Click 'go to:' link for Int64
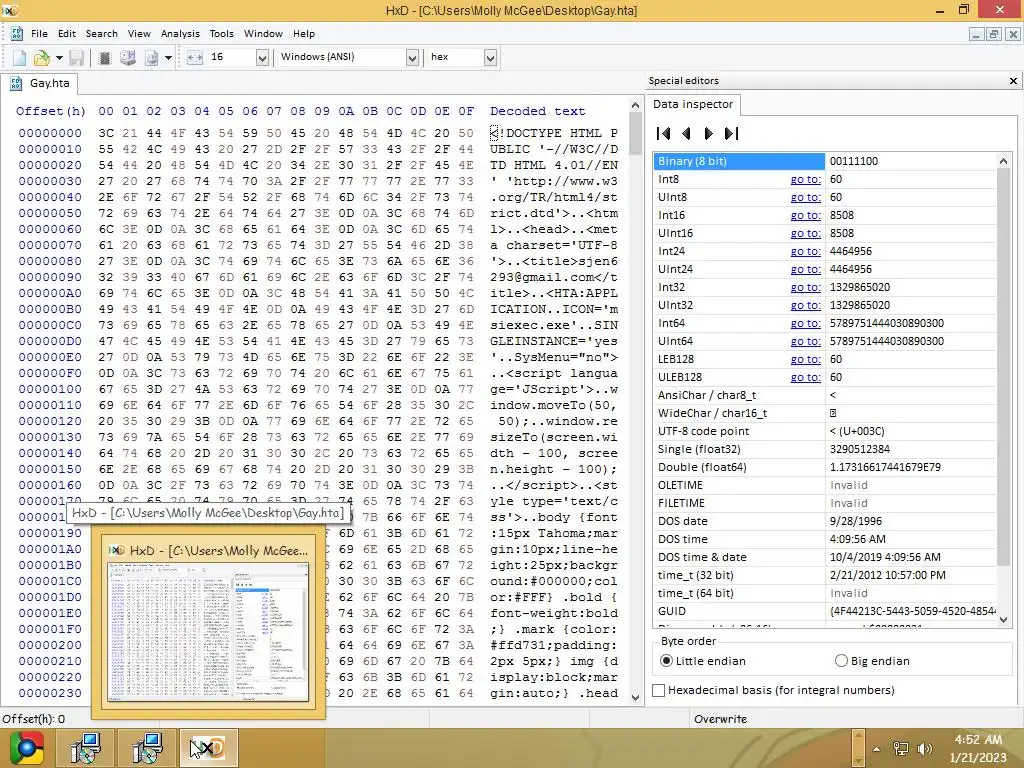The image size is (1024, 768). pyautogui.click(x=805, y=323)
